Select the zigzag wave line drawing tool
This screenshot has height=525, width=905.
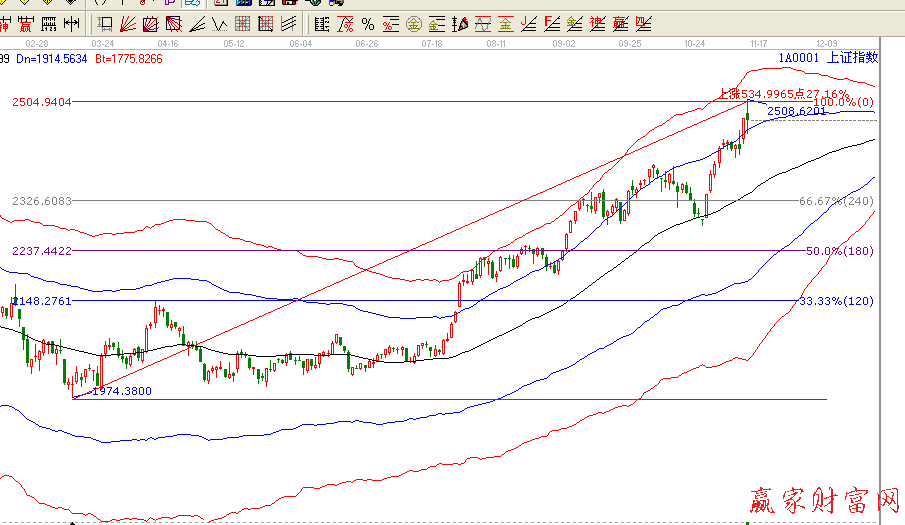[x=219, y=23]
